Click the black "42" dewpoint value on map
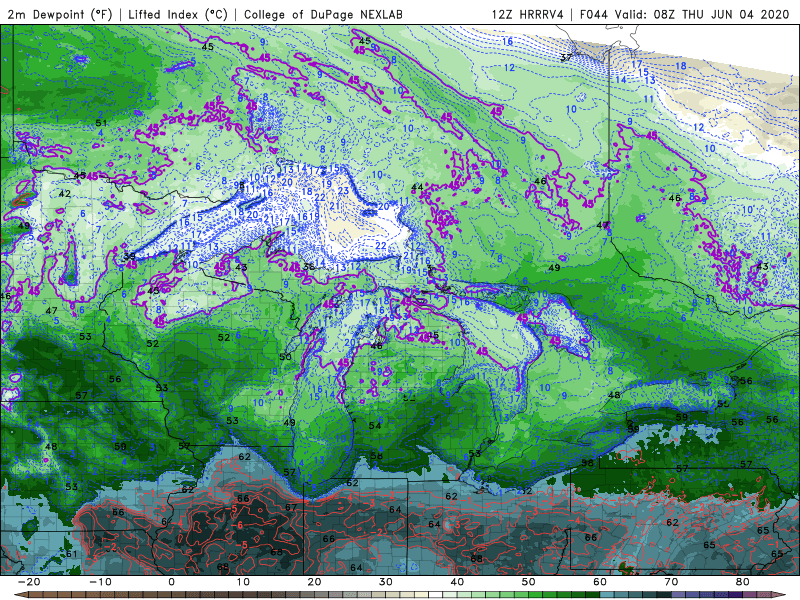This screenshot has width=800, height=600. coord(64,193)
